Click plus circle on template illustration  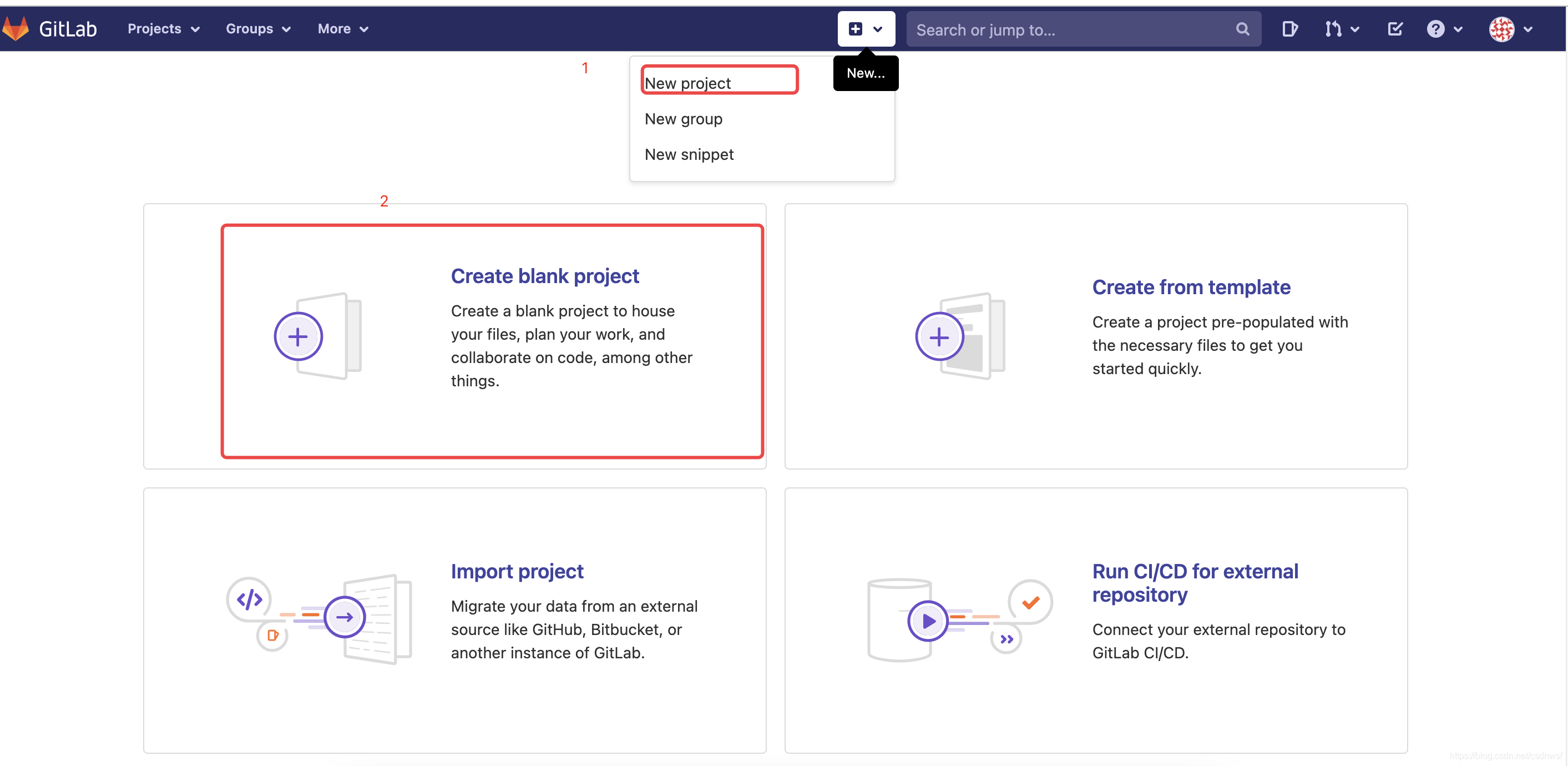pyautogui.click(x=939, y=337)
